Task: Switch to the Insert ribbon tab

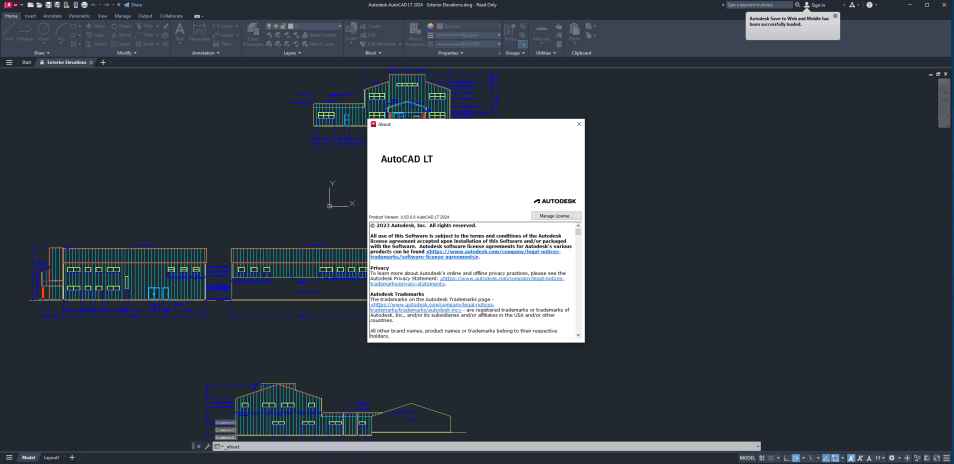Action: [29, 16]
